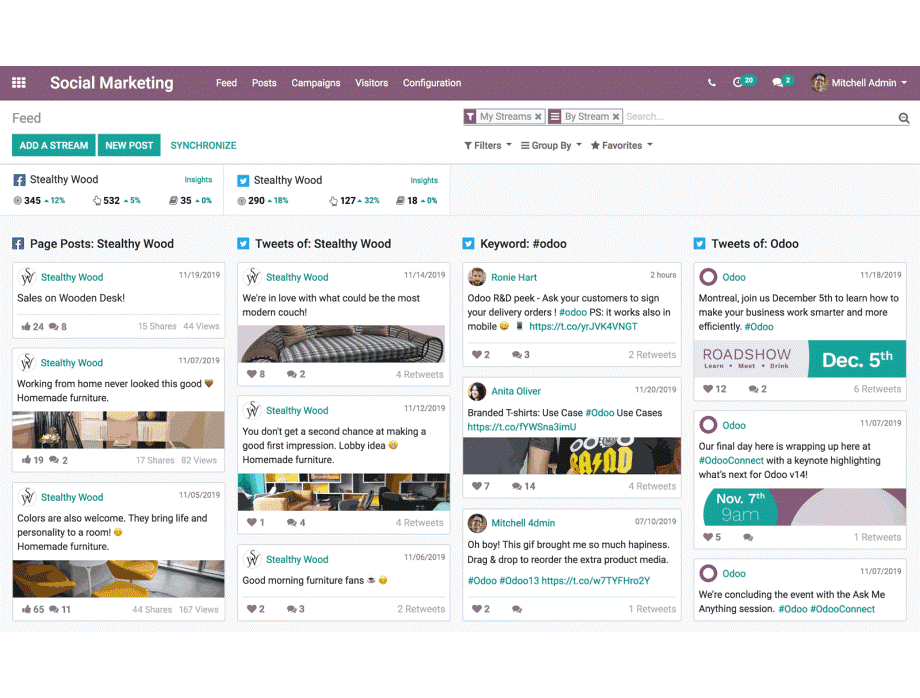Image resolution: width=920 pixels, height=698 pixels.
Task: Open the apps grid menu icon
Action: (19, 83)
